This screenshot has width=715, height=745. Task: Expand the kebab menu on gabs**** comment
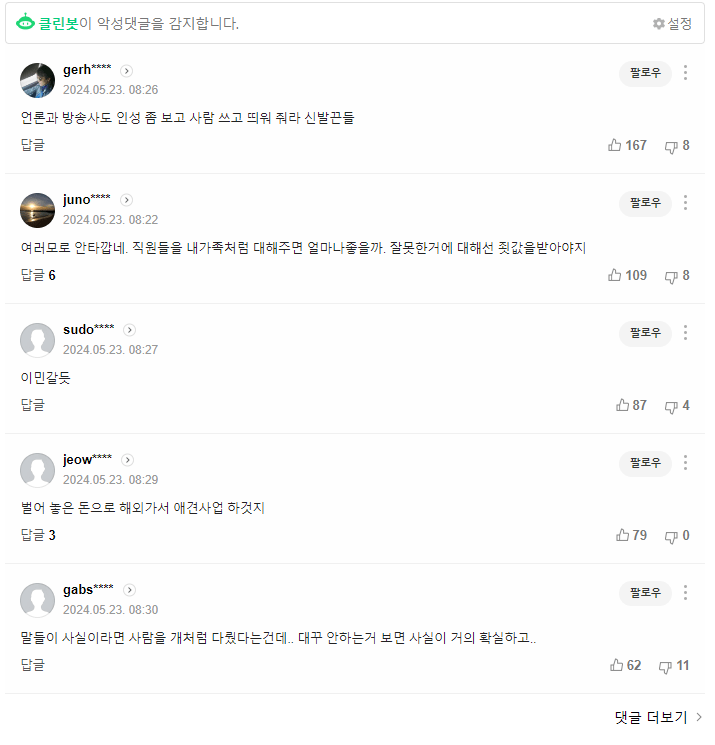point(685,592)
